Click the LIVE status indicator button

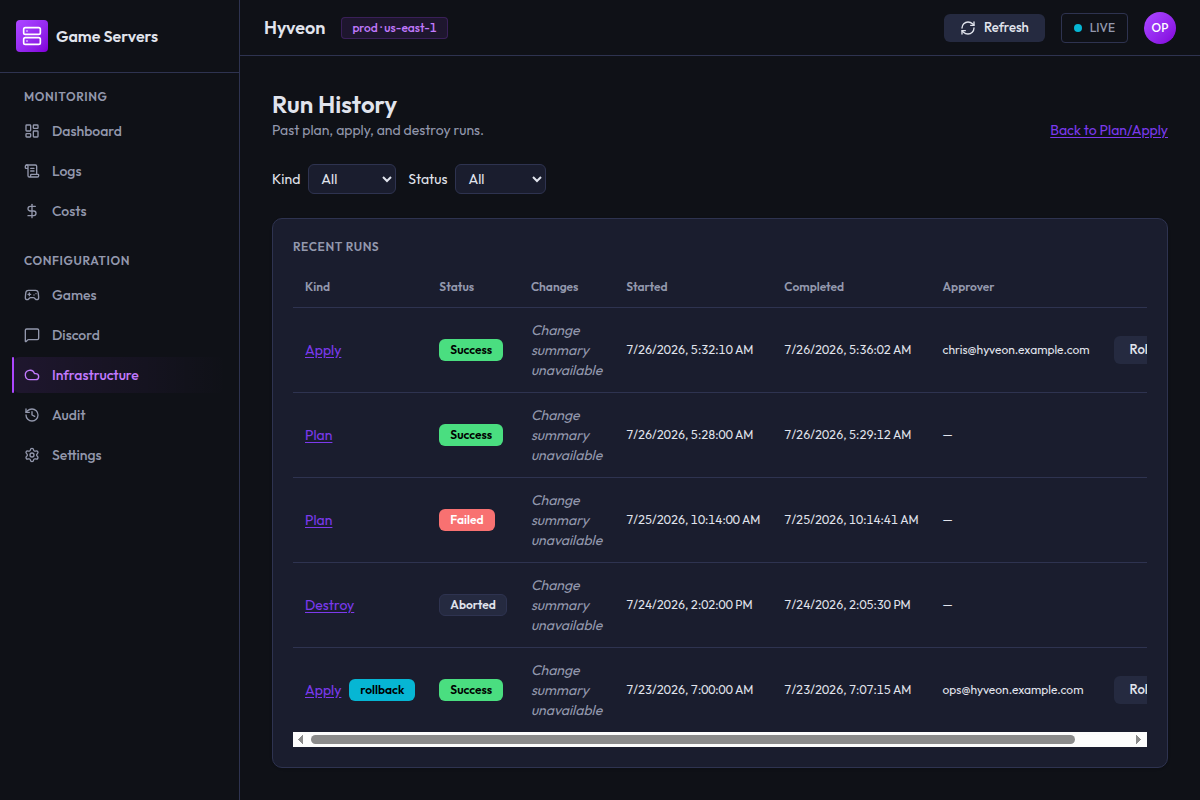pos(1094,28)
